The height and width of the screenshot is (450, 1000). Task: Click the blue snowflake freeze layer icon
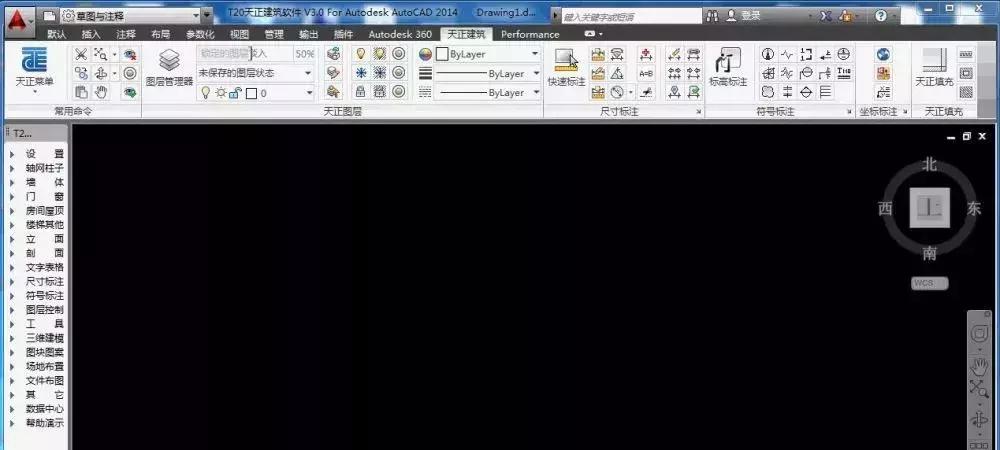coord(361,73)
